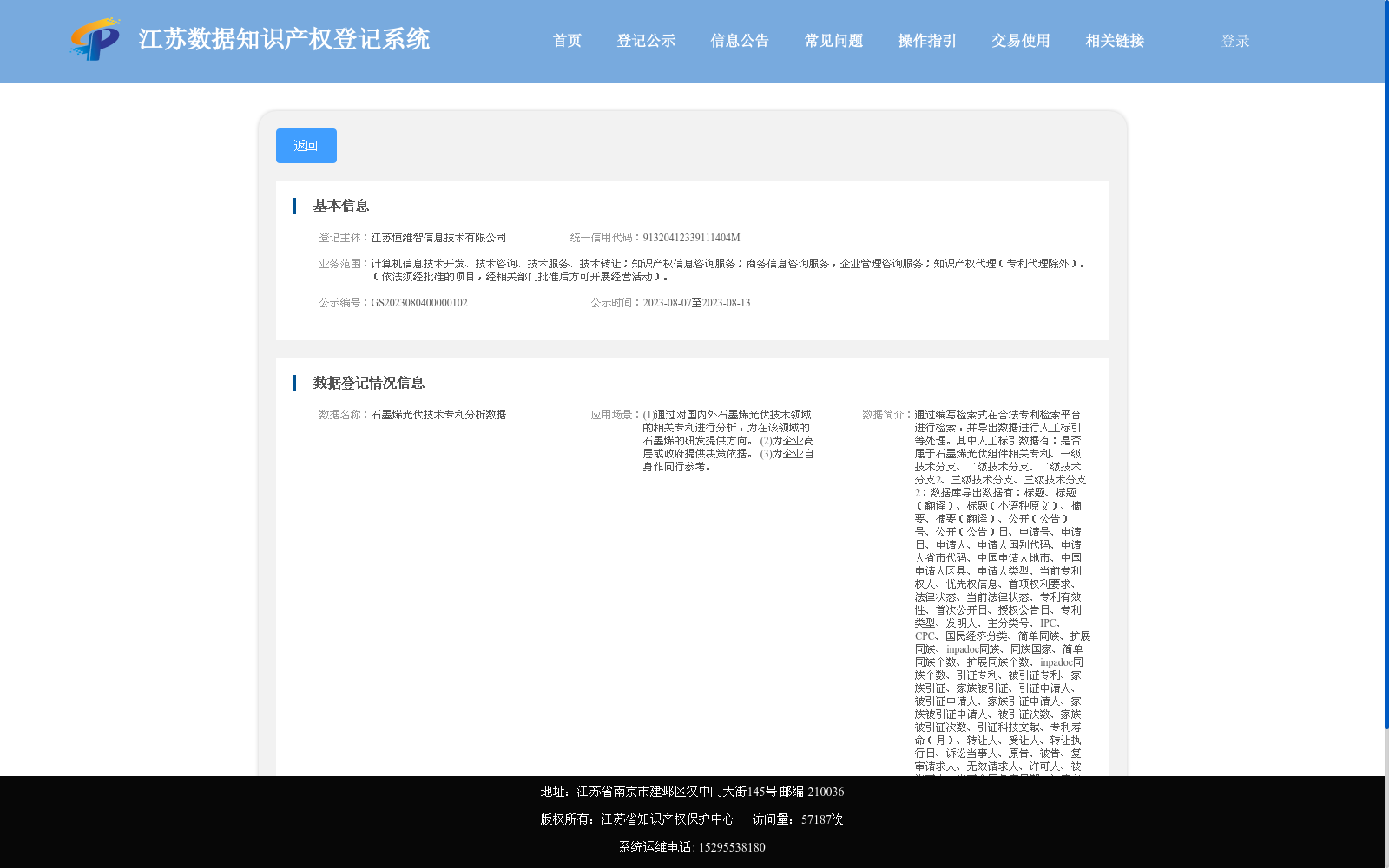Click the 统一信用代码 label
The width and height of the screenshot is (1389, 868).
pyautogui.click(x=603, y=238)
